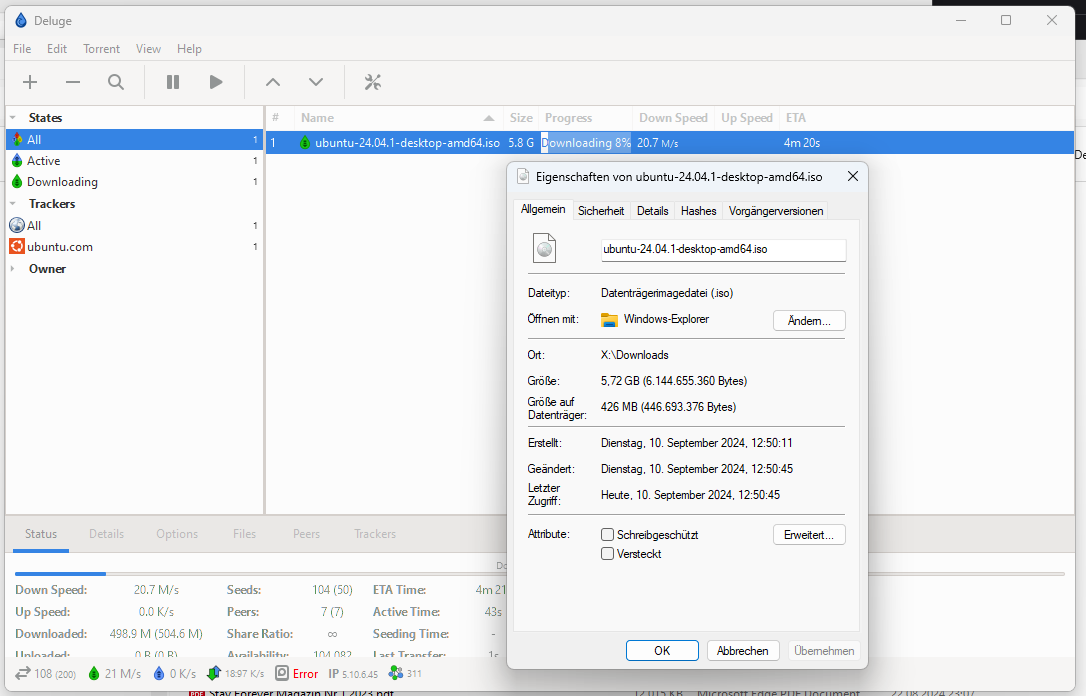The image size is (1086, 696).
Task: Toggle the Versteckt checkbox
Action: (607, 553)
